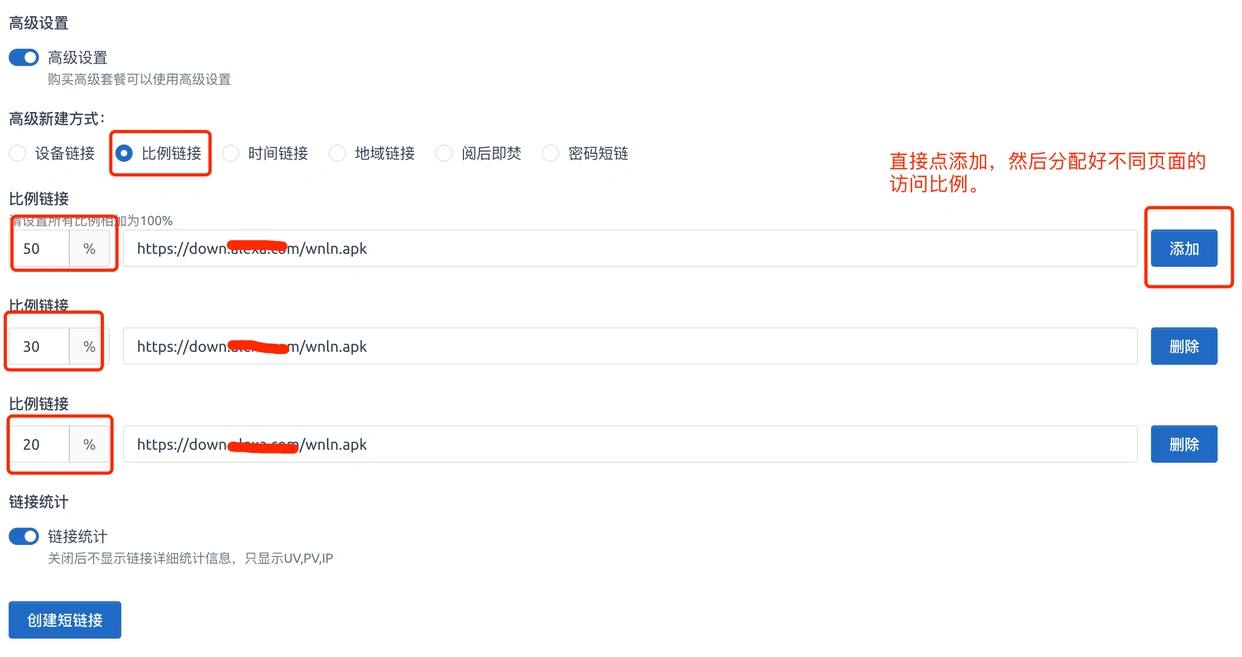Click the 50 percentage input field
The height and width of the screenshot is (657, 1242).
point(40,248)
